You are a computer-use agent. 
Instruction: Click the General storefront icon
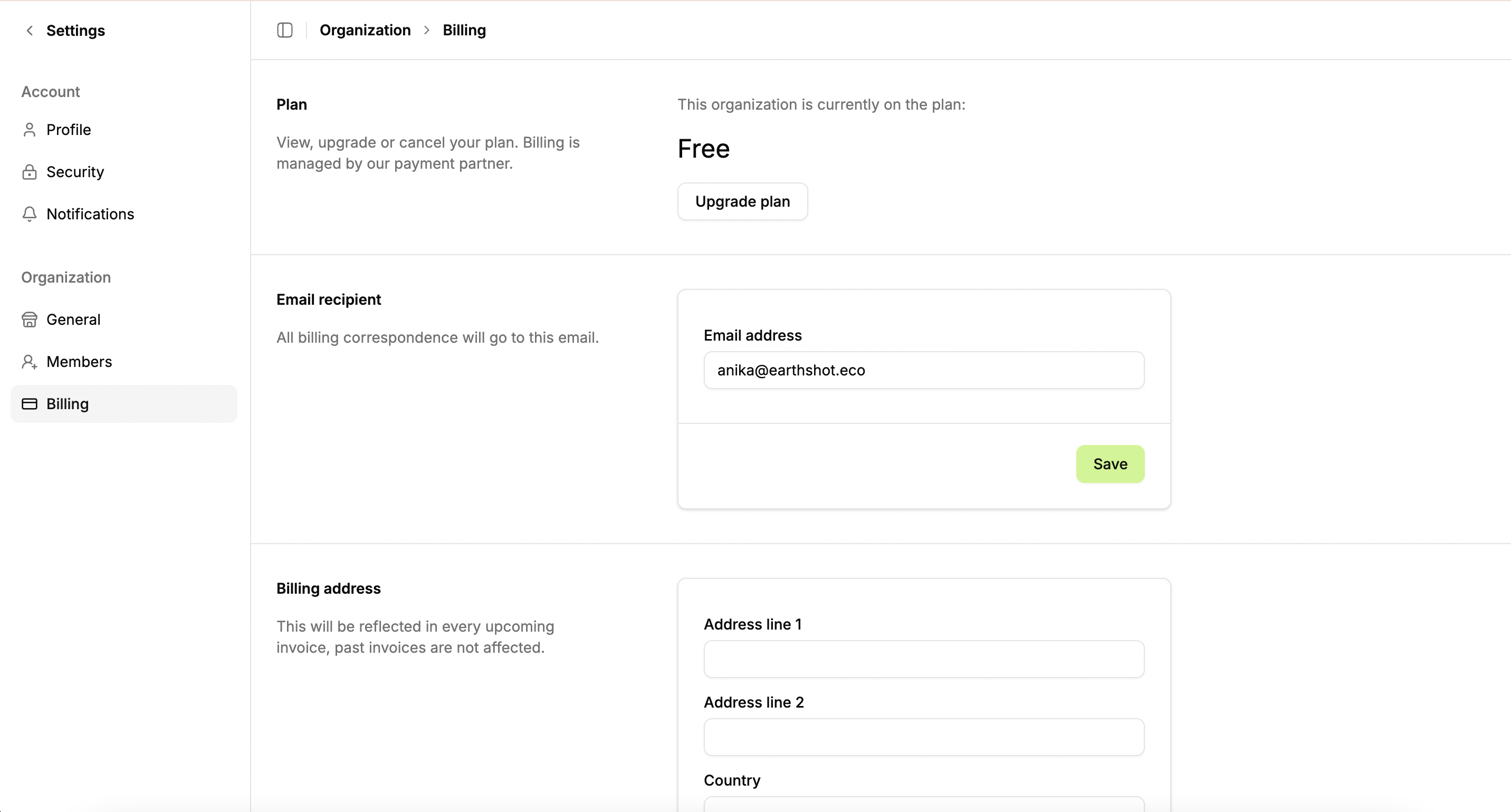click(30, 320)
